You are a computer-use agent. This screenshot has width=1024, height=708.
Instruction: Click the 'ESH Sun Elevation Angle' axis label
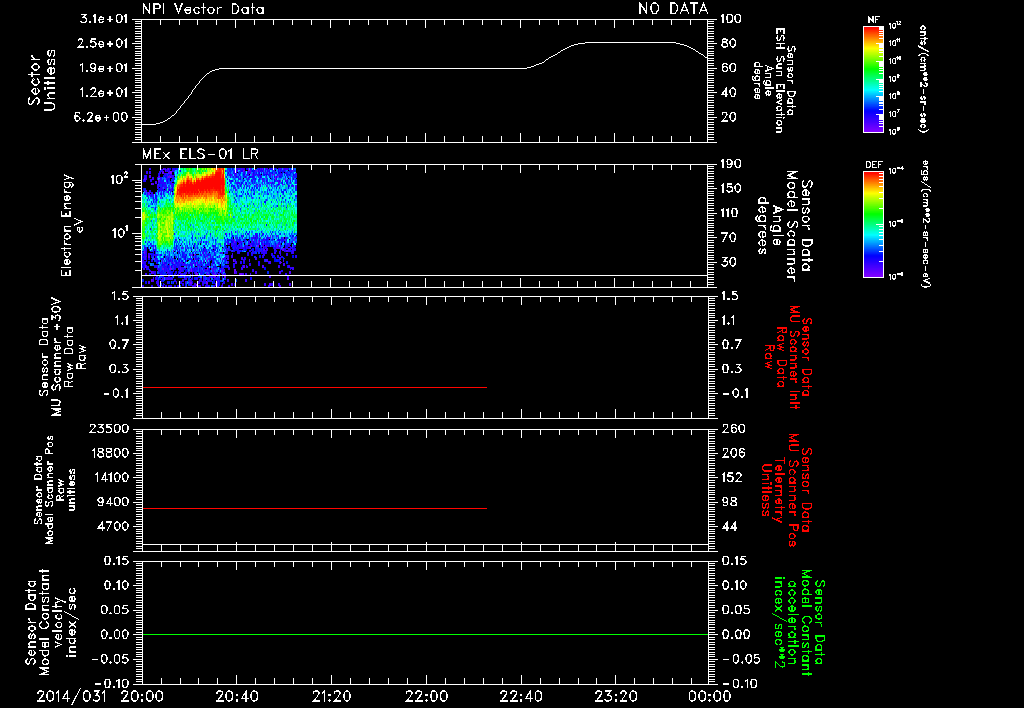pyautogui.click(x=775, y=80)
